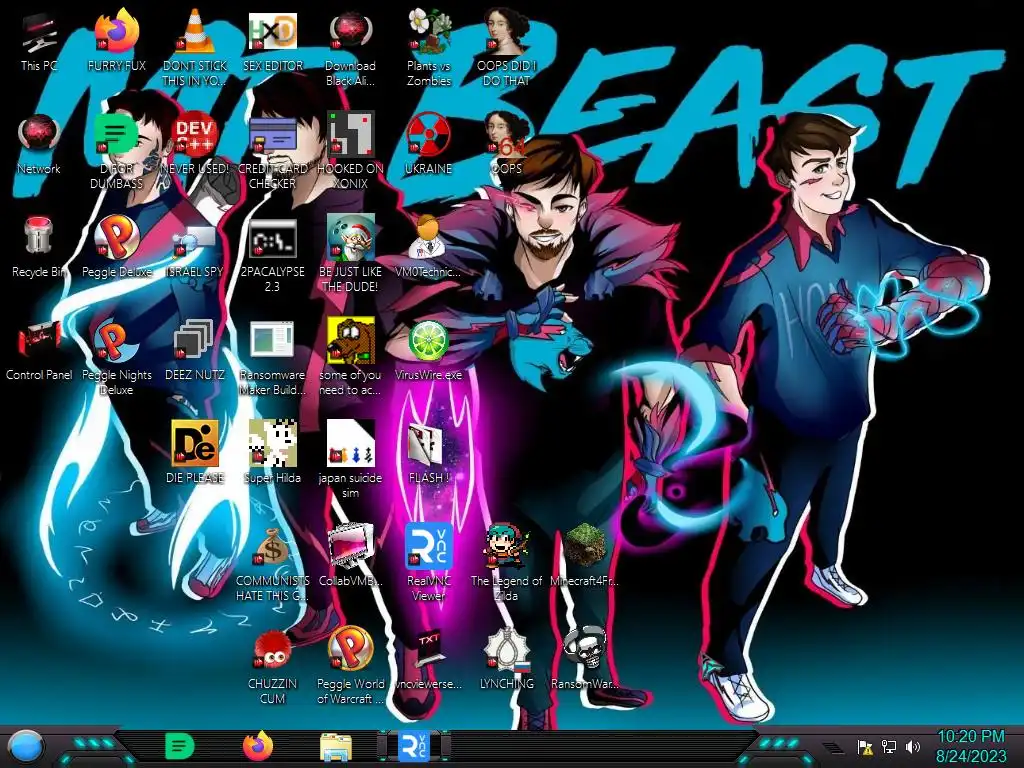Open the VLC traffic cone desktop shortcut
The image size is (1024, 768).
point(195,49)
